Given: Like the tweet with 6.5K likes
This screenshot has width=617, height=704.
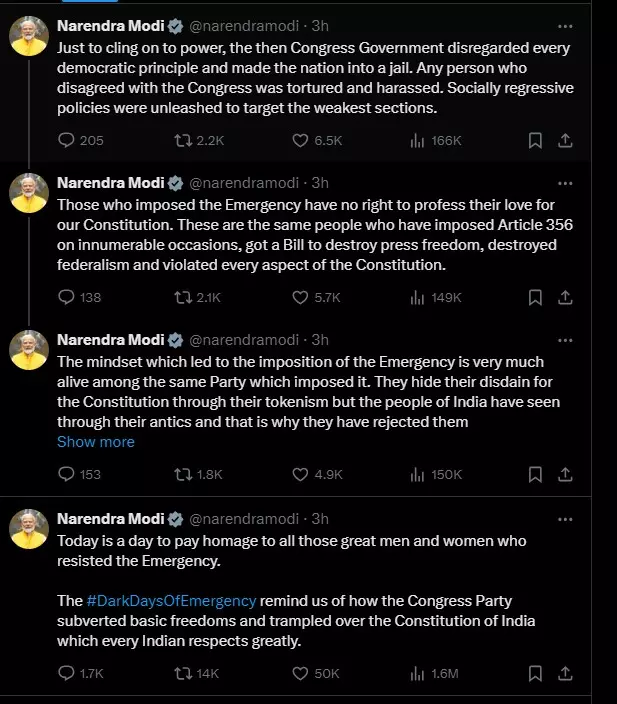Looking at the screenshot, I should [300, 141].
